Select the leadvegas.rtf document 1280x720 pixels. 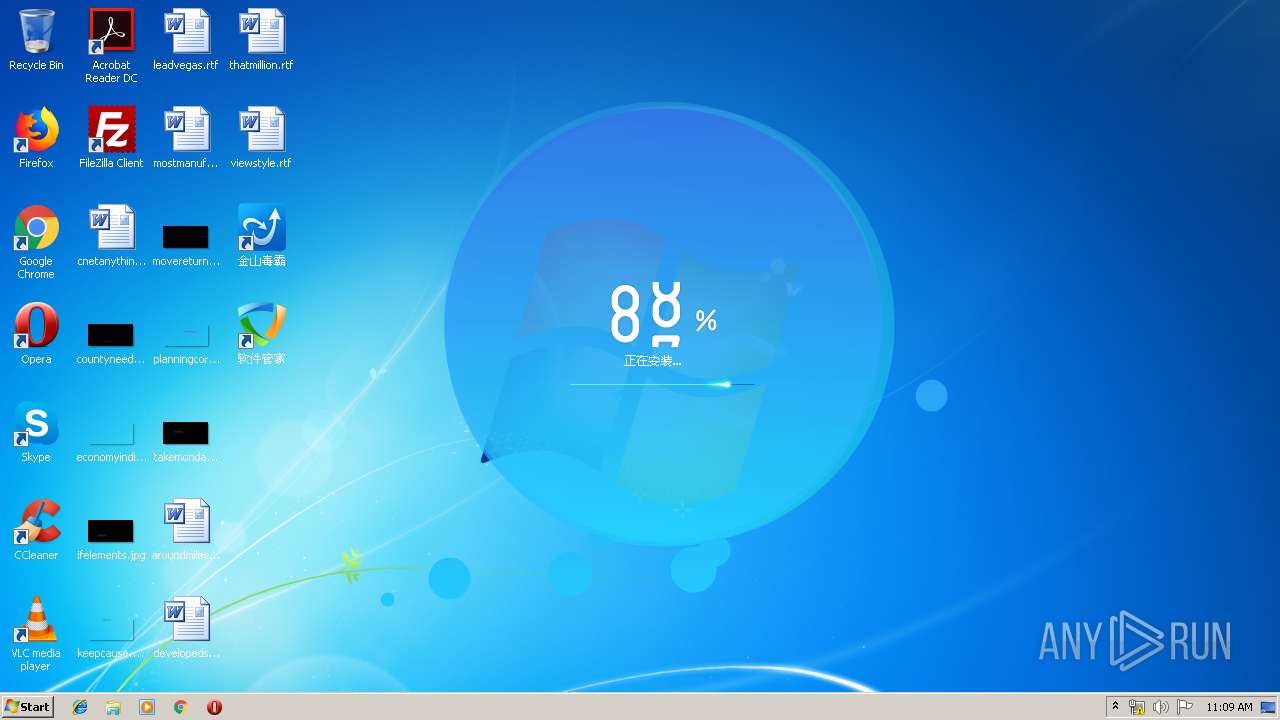pyautogui.click(x=186, y=41)
